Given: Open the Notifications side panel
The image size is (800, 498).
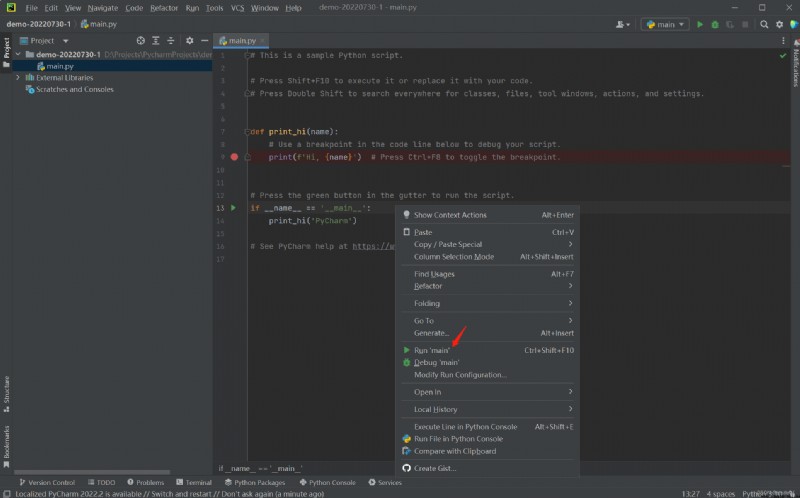Looking at the screenshot, I should click(795, 64).
